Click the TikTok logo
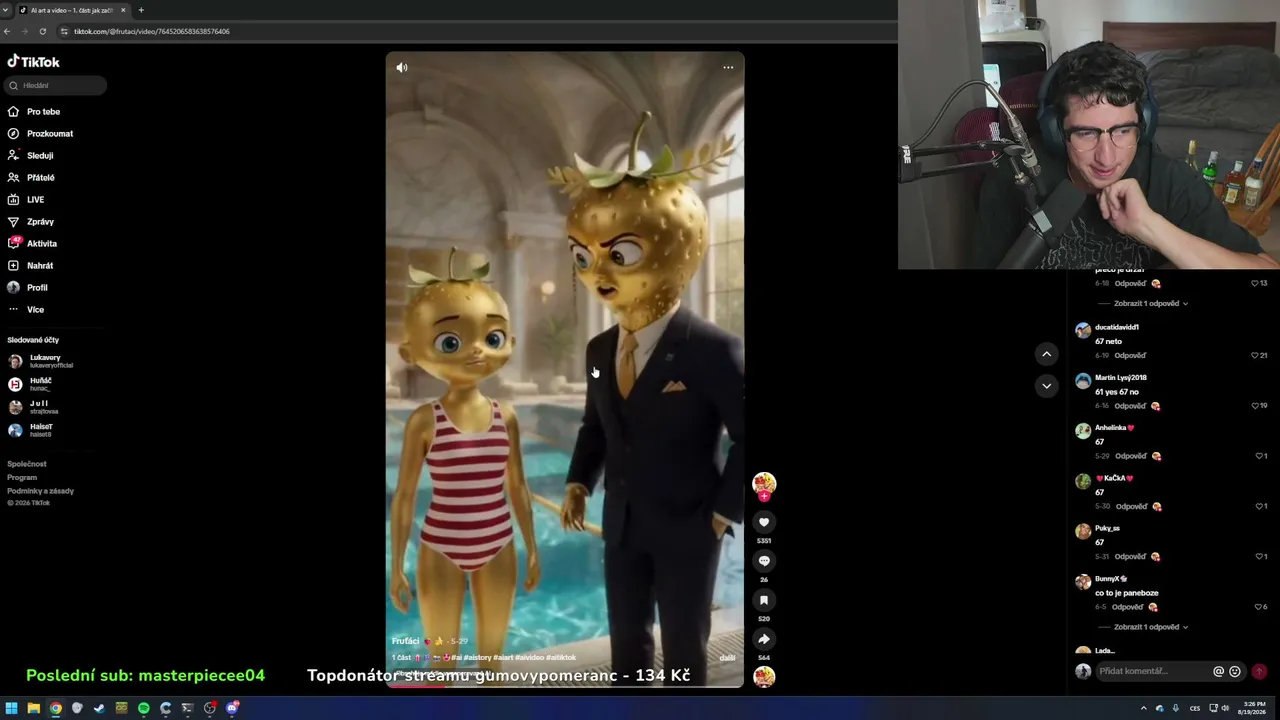The height and width of the screenshot is (720, 1280). [33, 62]
